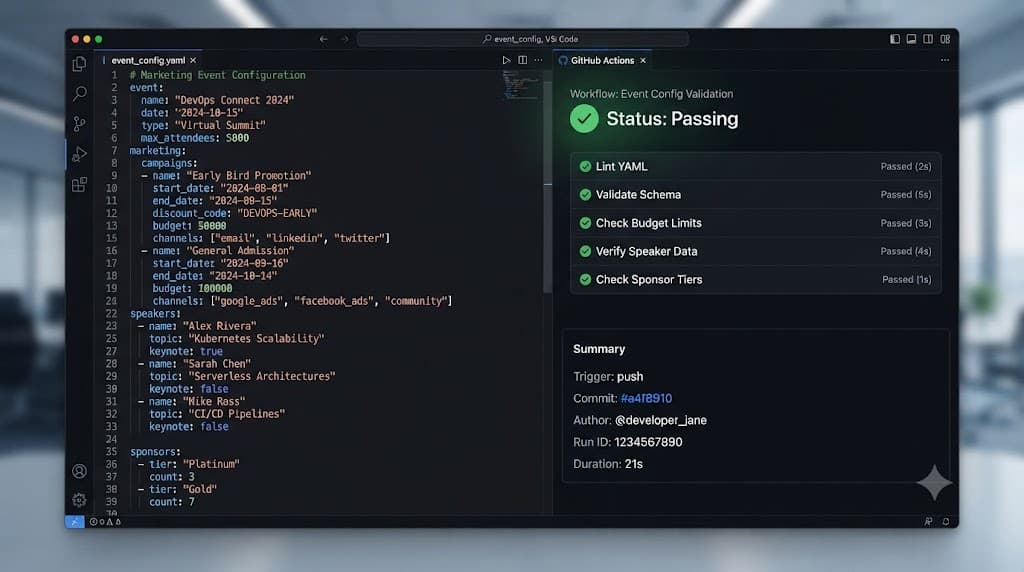This screenshot has height=572, width=1024.
Task: Expand the Validate Schema step
Action: pos(756,195)
